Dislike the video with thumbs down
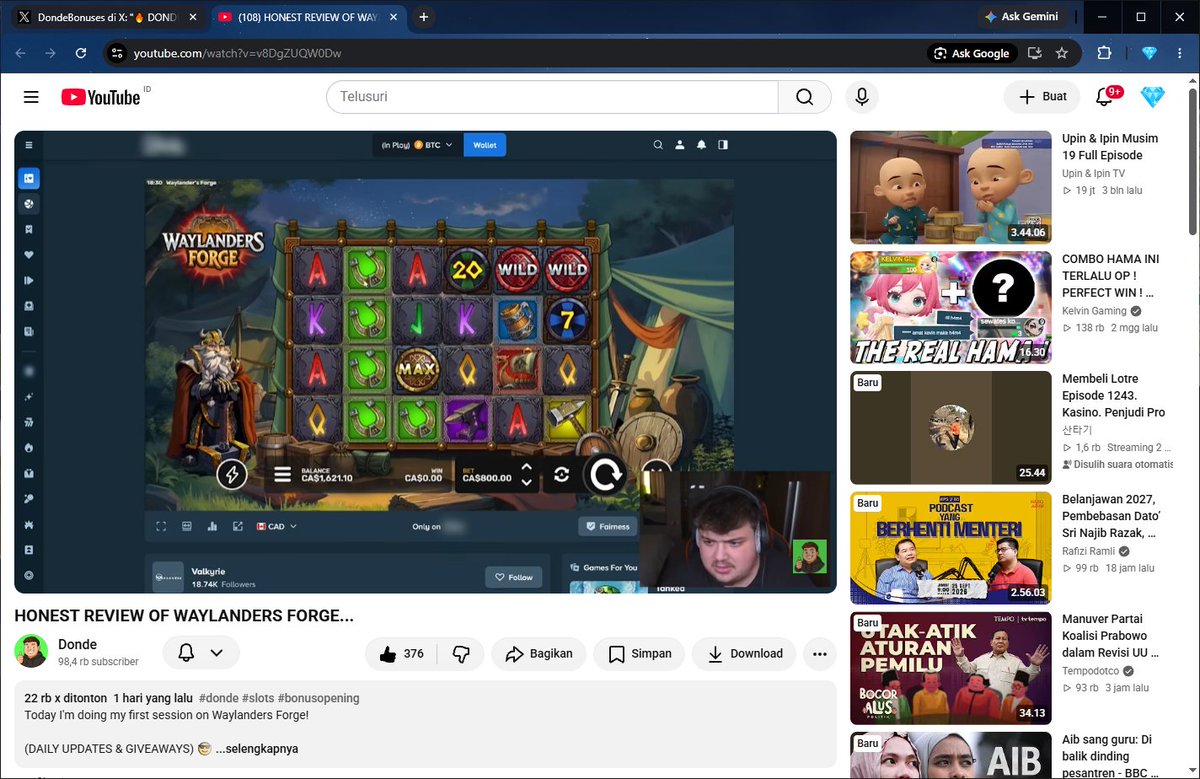Image resolution: width=1200 pixels, height=779 pixels. click(461, 654)
